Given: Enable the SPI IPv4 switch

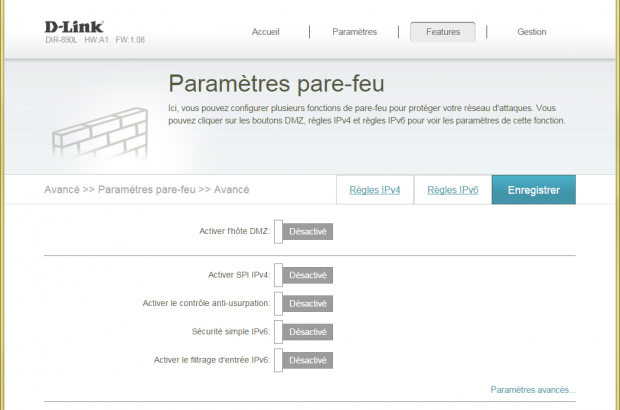Looking at the screenshot, I should click(x=304, y=275).
